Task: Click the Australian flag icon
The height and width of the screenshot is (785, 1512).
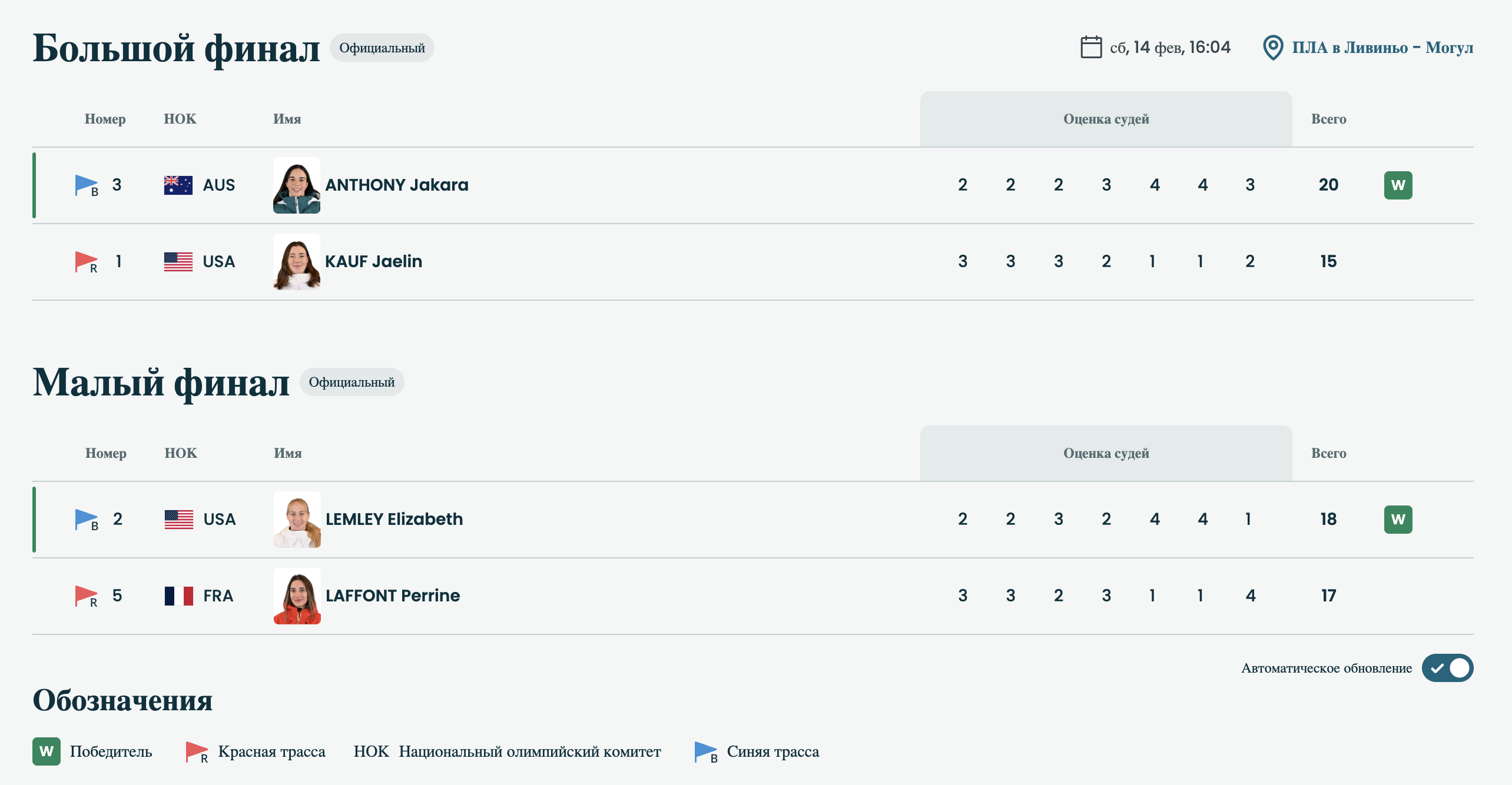Action: point(178,185)
